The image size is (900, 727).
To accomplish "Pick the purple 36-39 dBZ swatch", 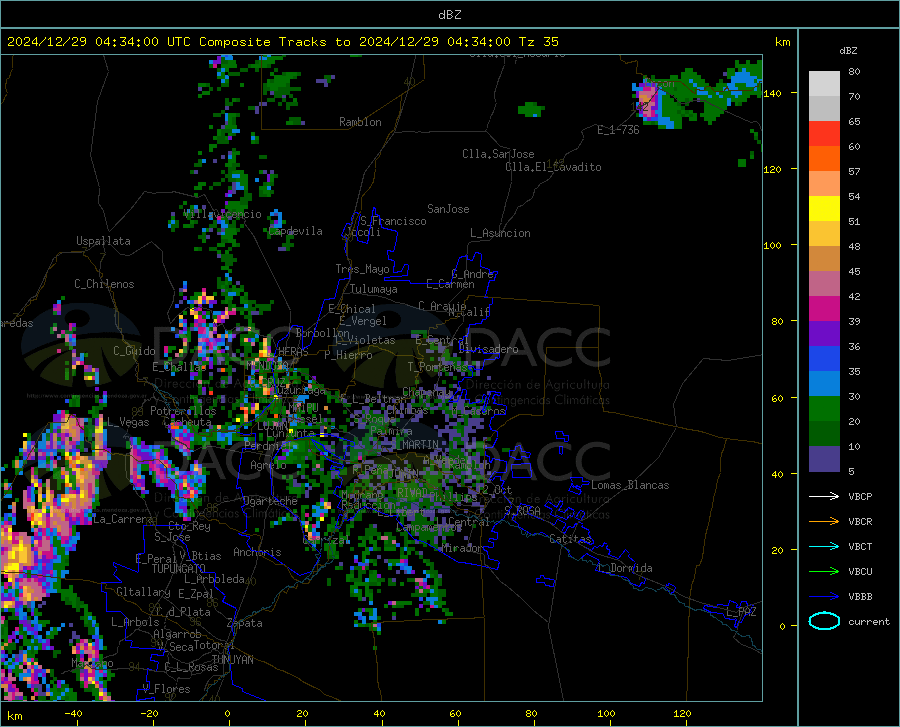I will pyautogui.click(x=824, y=334).
